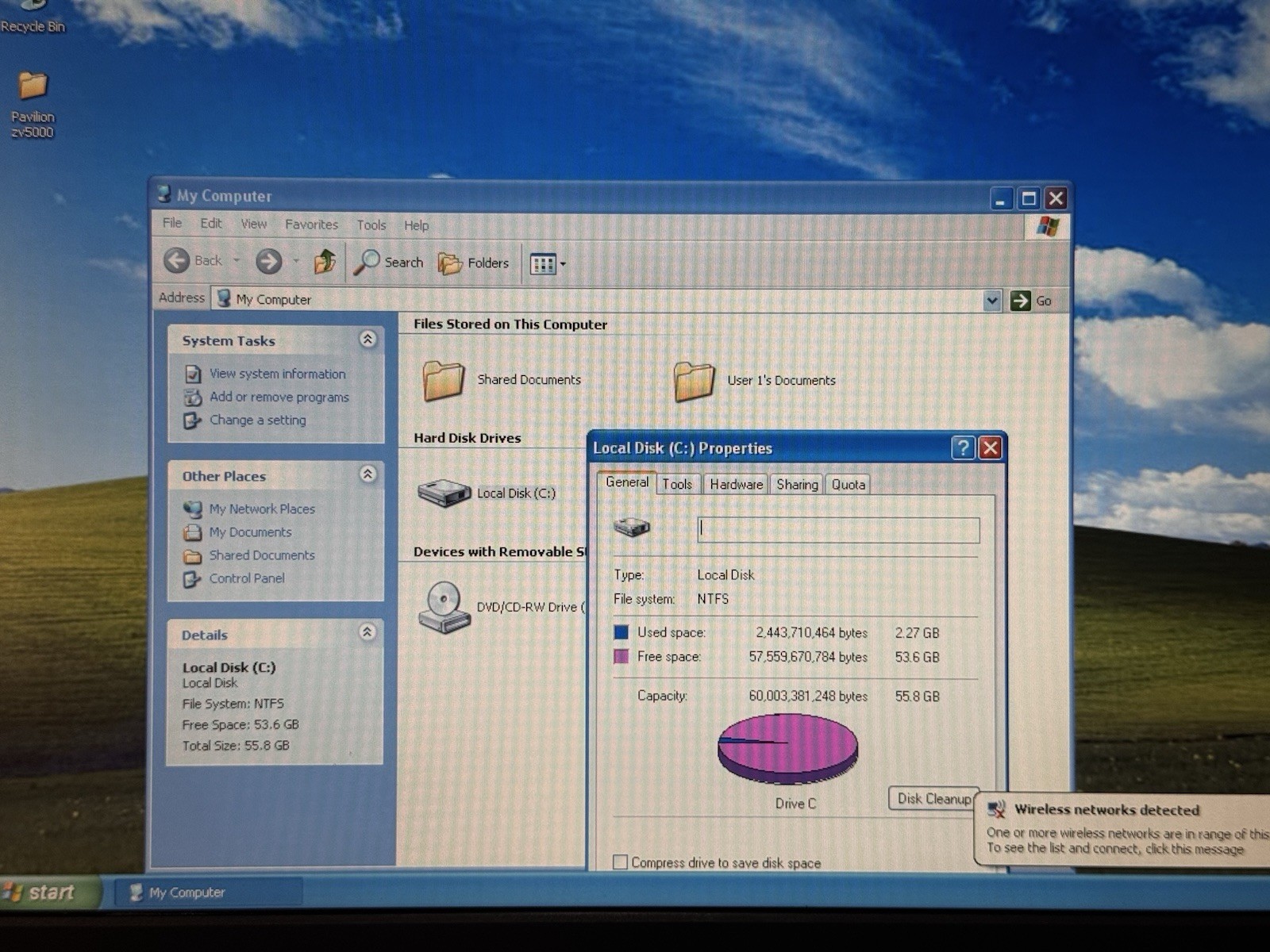Click the My Computer icon in the address bar
This screenshot has height=952, width=1270.
coord(224,298)
